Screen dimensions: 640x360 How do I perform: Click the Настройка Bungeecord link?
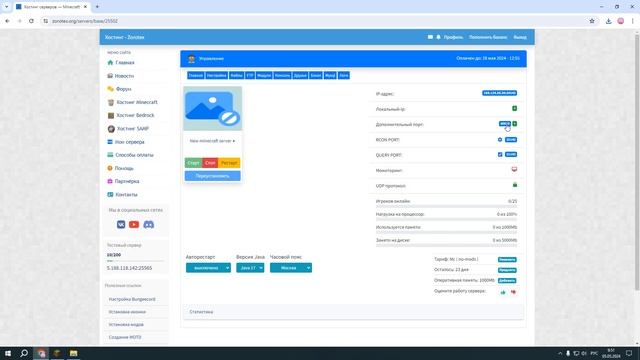click(132, 299)
